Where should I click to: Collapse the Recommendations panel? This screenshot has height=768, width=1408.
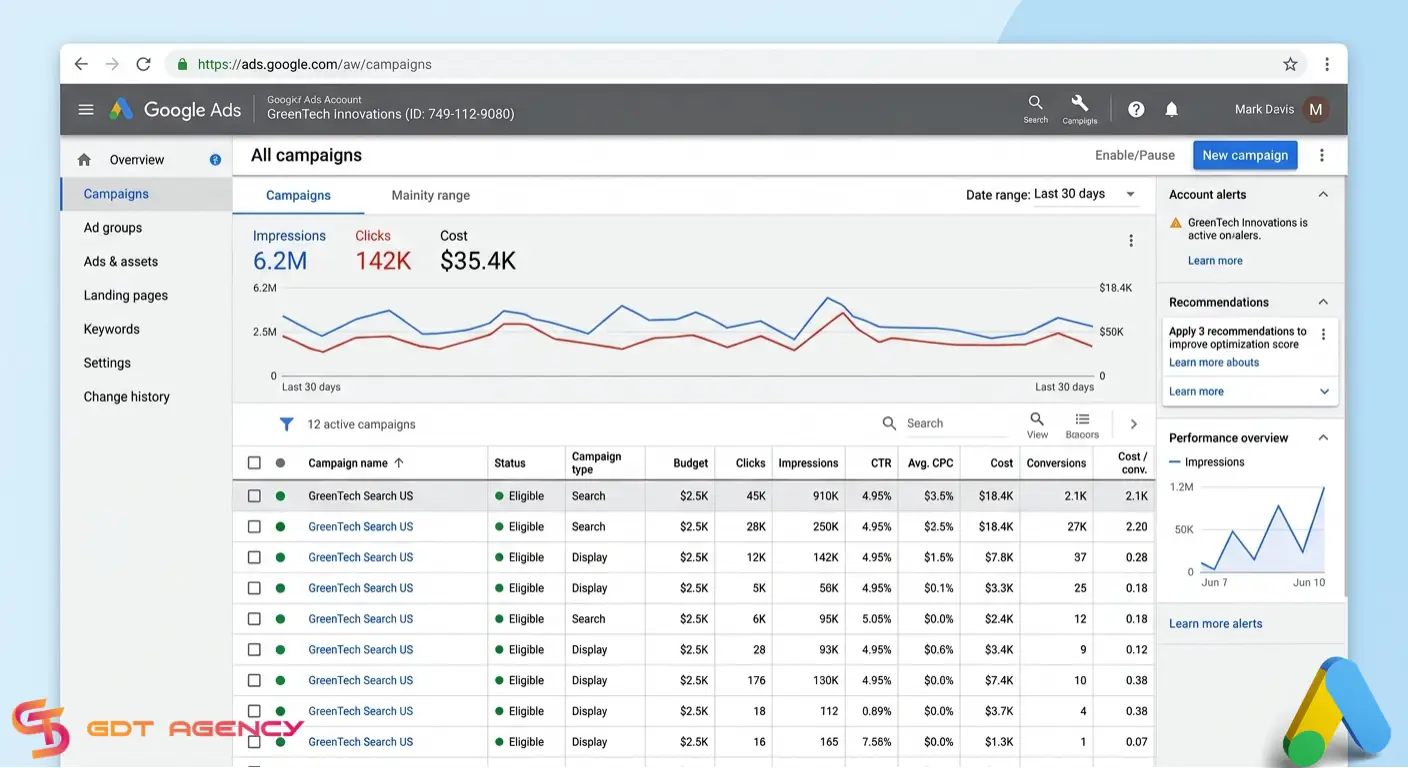(1323, 302)
